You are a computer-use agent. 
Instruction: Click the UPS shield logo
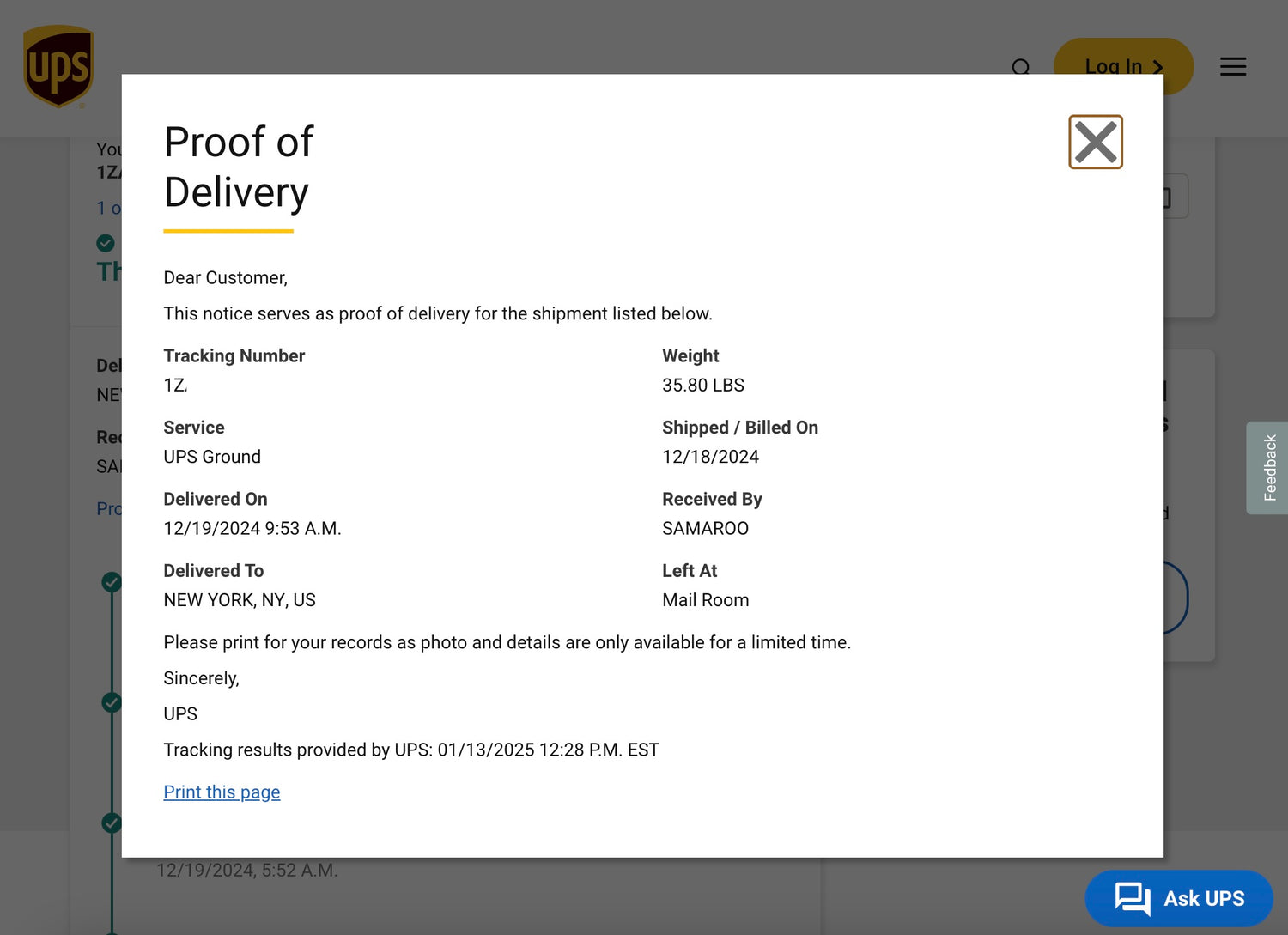(58, 67)
